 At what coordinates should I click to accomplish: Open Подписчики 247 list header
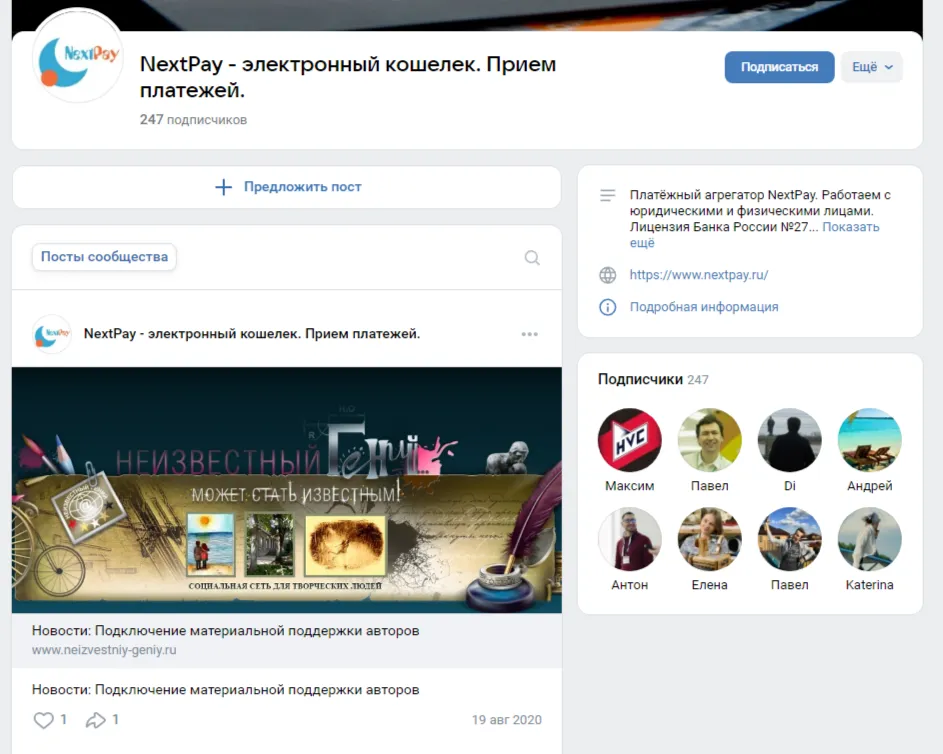(653, 379)
